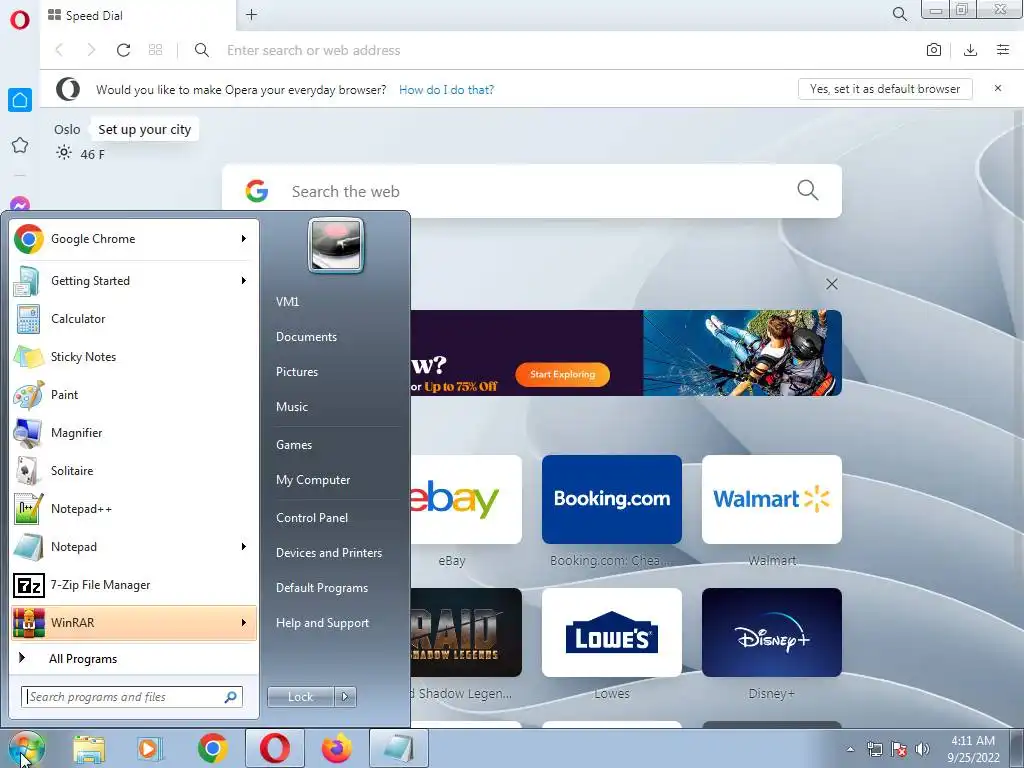This screenshot has height=768, width=1024.
Task: Click the Start Exploring banner button
Action: click(x=562, y=374)
